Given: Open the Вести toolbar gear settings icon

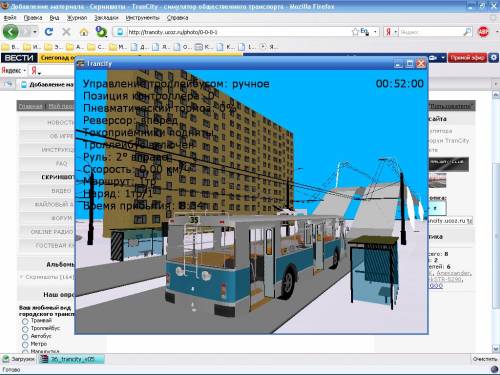Looking at the screenshot, I should click(x=494, y=58).
